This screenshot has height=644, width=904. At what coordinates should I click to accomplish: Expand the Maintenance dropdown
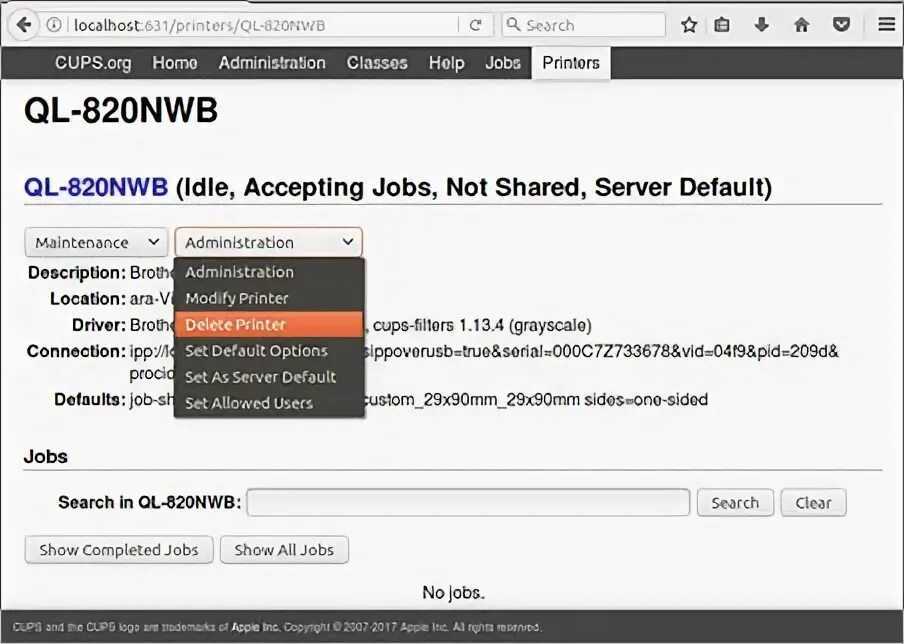click(x=96, y=242)
